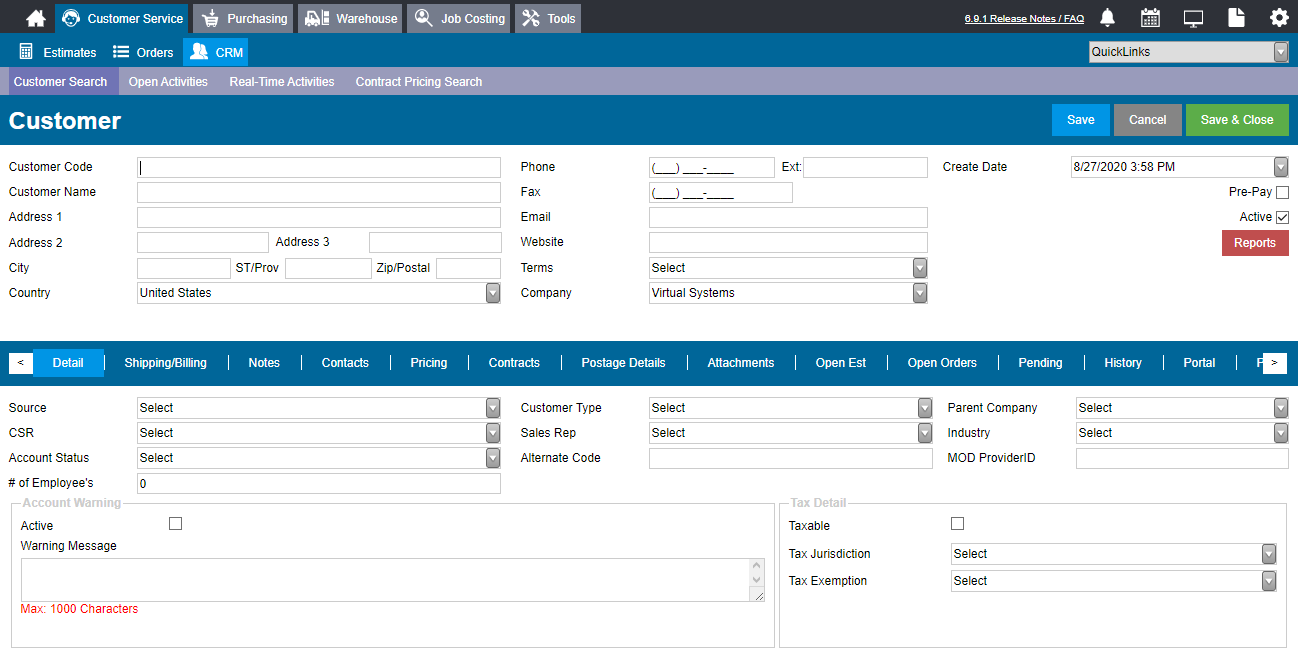Click Save & Close button
Image resolution: width=1298 pixels, height=658 pixels.
click(1237, 120)
